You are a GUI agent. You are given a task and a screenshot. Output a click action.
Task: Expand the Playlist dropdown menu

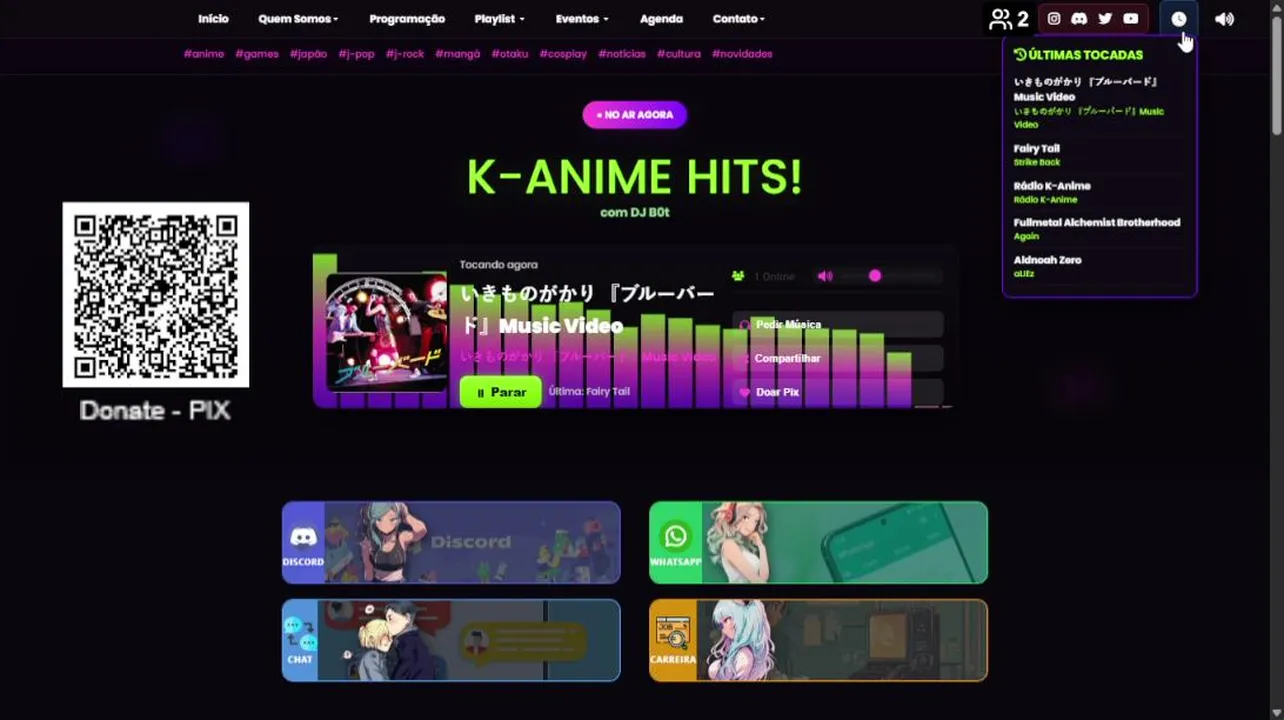(x=499, y=19)
